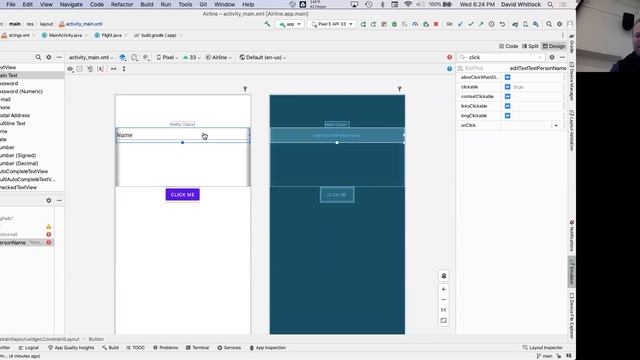Open palette panel gear settings

tap(49, 57)
